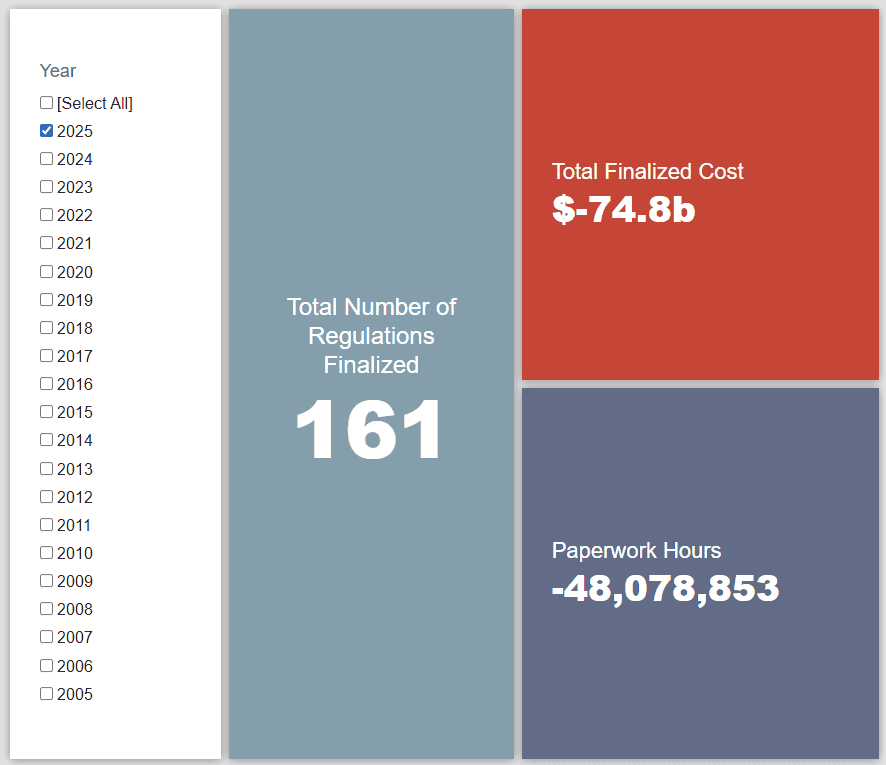
Task: Tick the 2023 checkbox
Action: [47, 187]
